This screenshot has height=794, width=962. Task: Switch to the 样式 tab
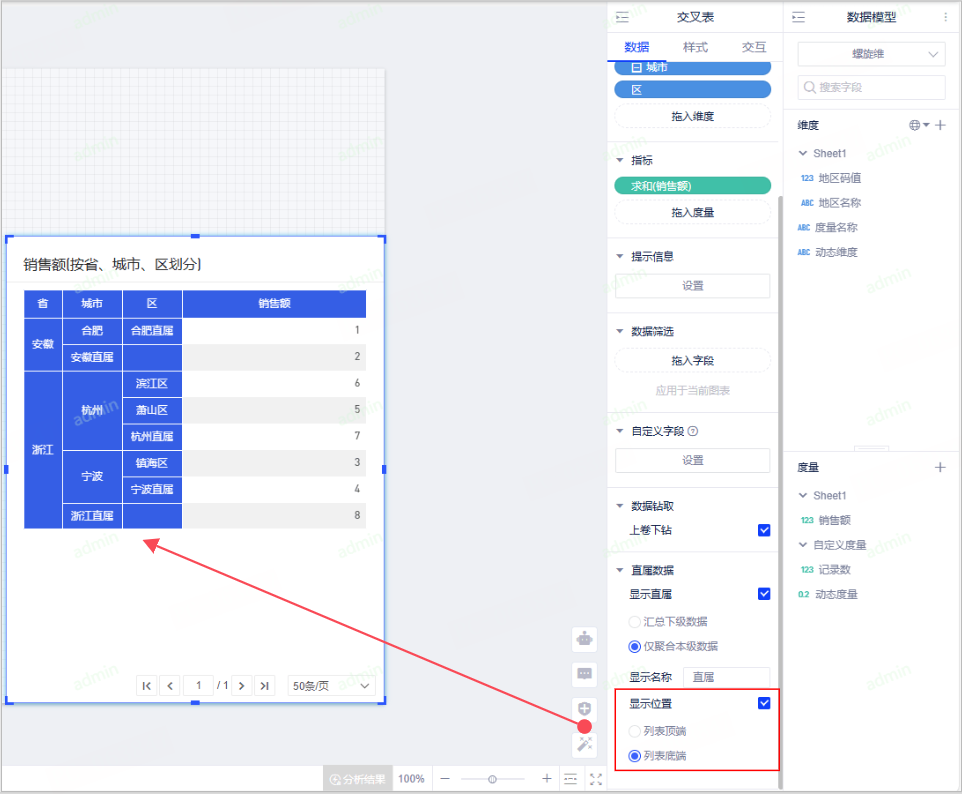tap(695, 47)
